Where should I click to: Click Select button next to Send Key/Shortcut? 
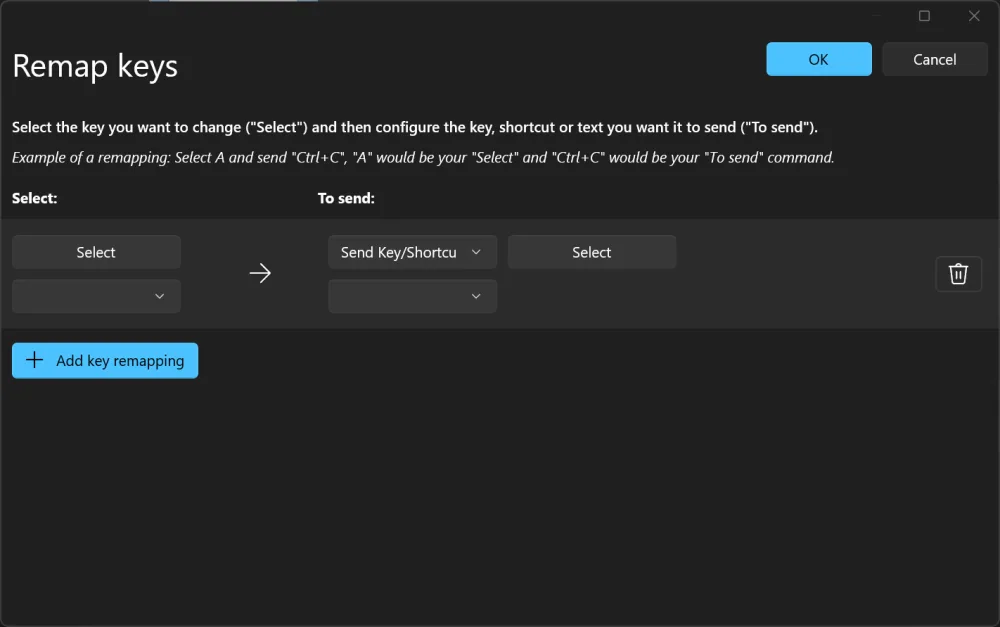(592, 252)
